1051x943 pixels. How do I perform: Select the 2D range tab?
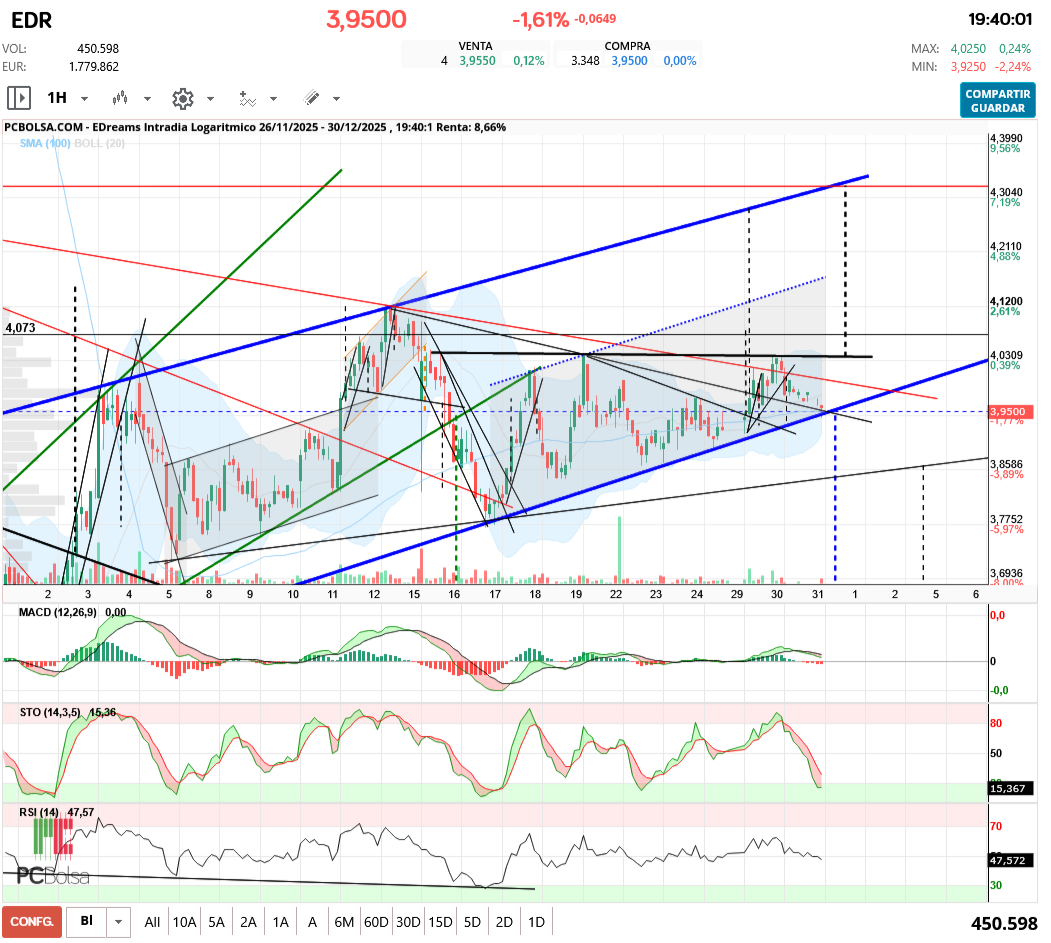pyautogui.click(x=504, y=922)
